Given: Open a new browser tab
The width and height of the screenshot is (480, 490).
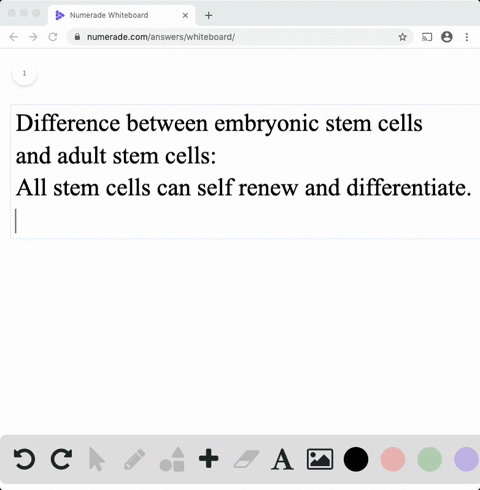Looking at the screenshot, I should pyautogui.click(x=209, y=15).
